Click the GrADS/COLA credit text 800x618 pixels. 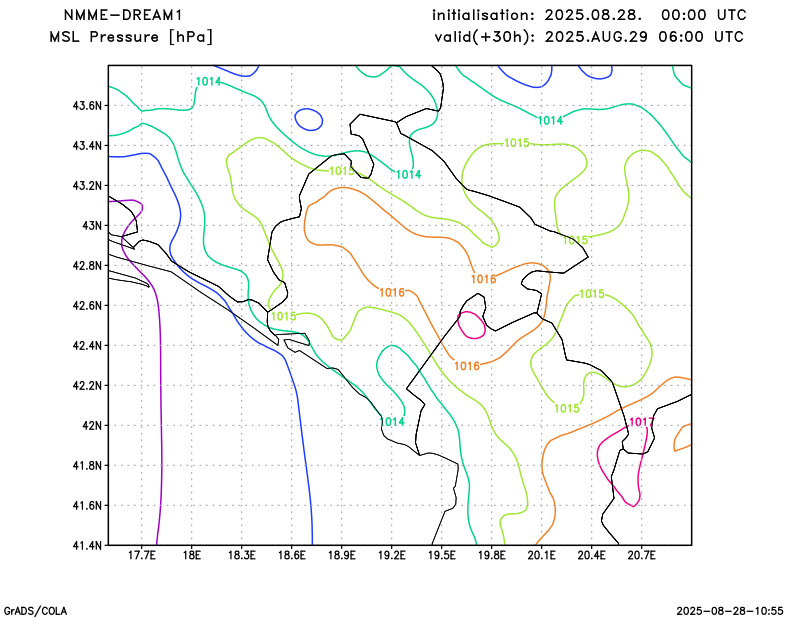coord(35,611)
